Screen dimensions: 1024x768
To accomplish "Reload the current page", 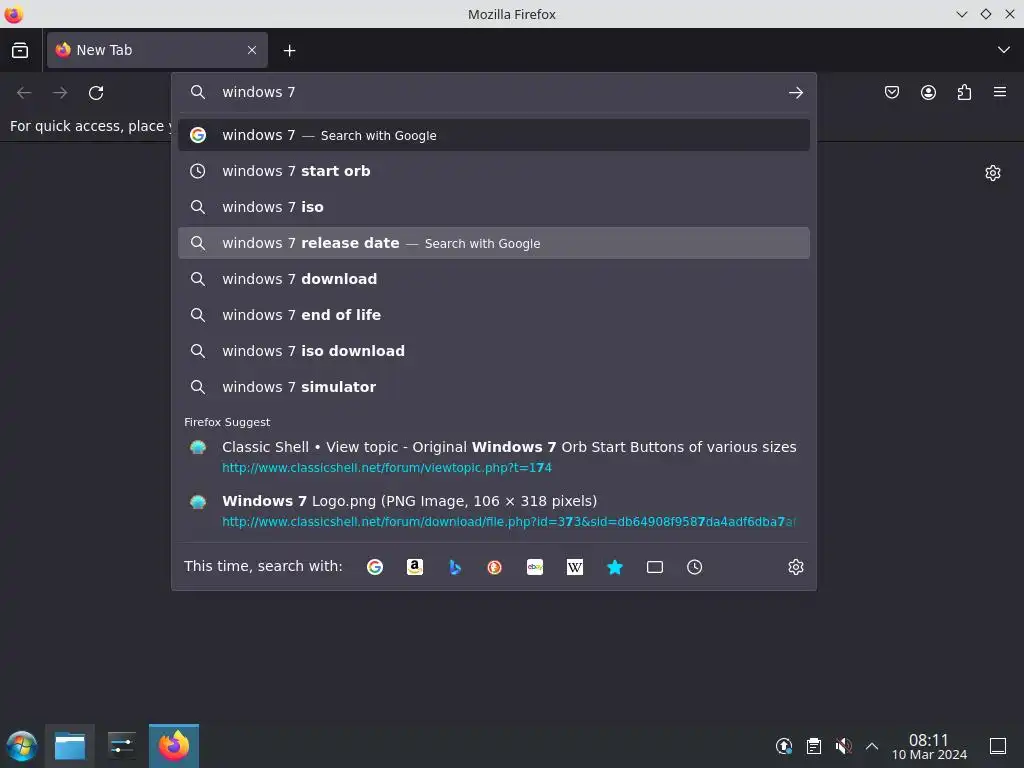I will point(96,93).
